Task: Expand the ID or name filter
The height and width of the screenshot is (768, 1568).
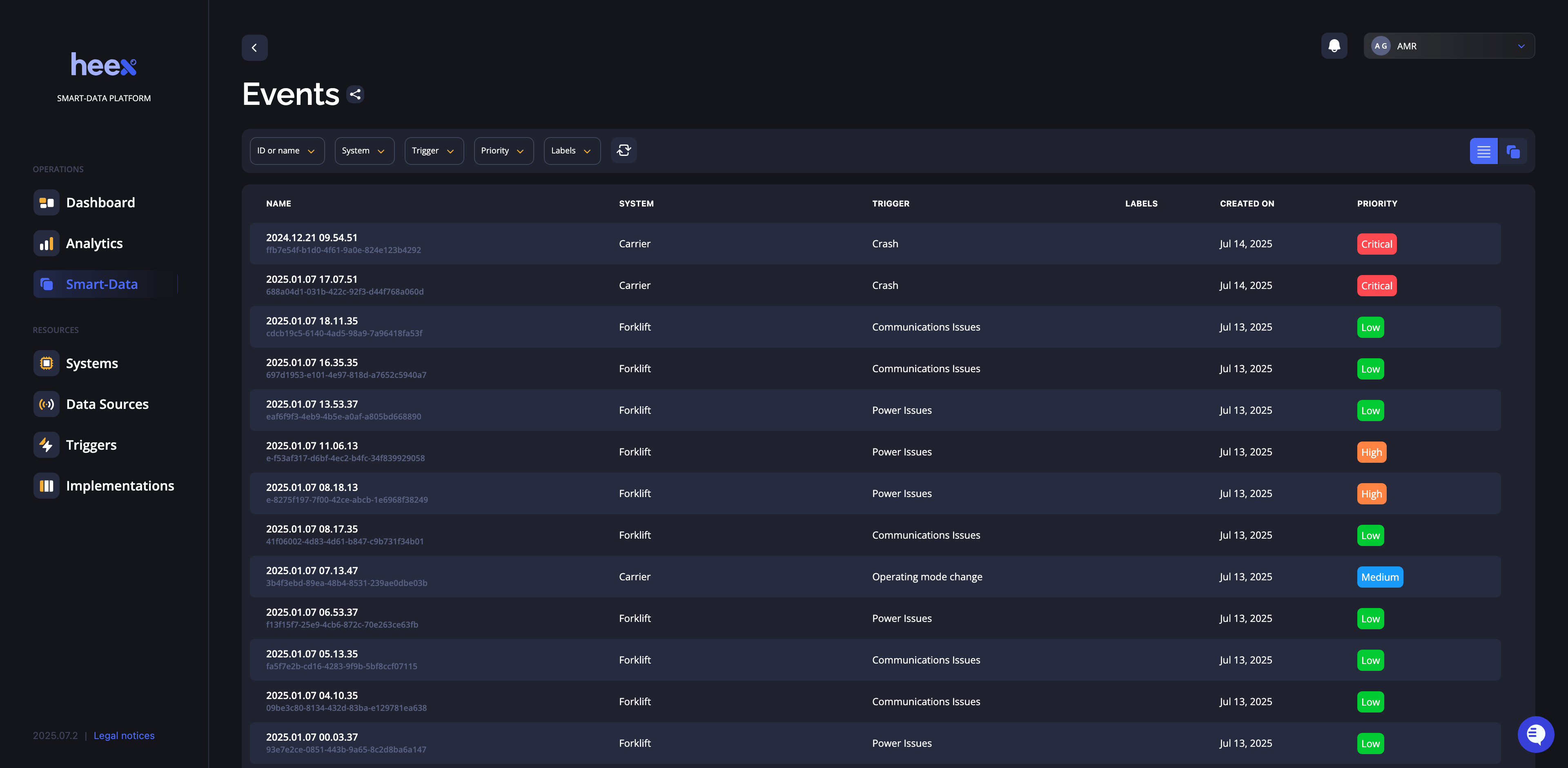Action: click(286, 151)
